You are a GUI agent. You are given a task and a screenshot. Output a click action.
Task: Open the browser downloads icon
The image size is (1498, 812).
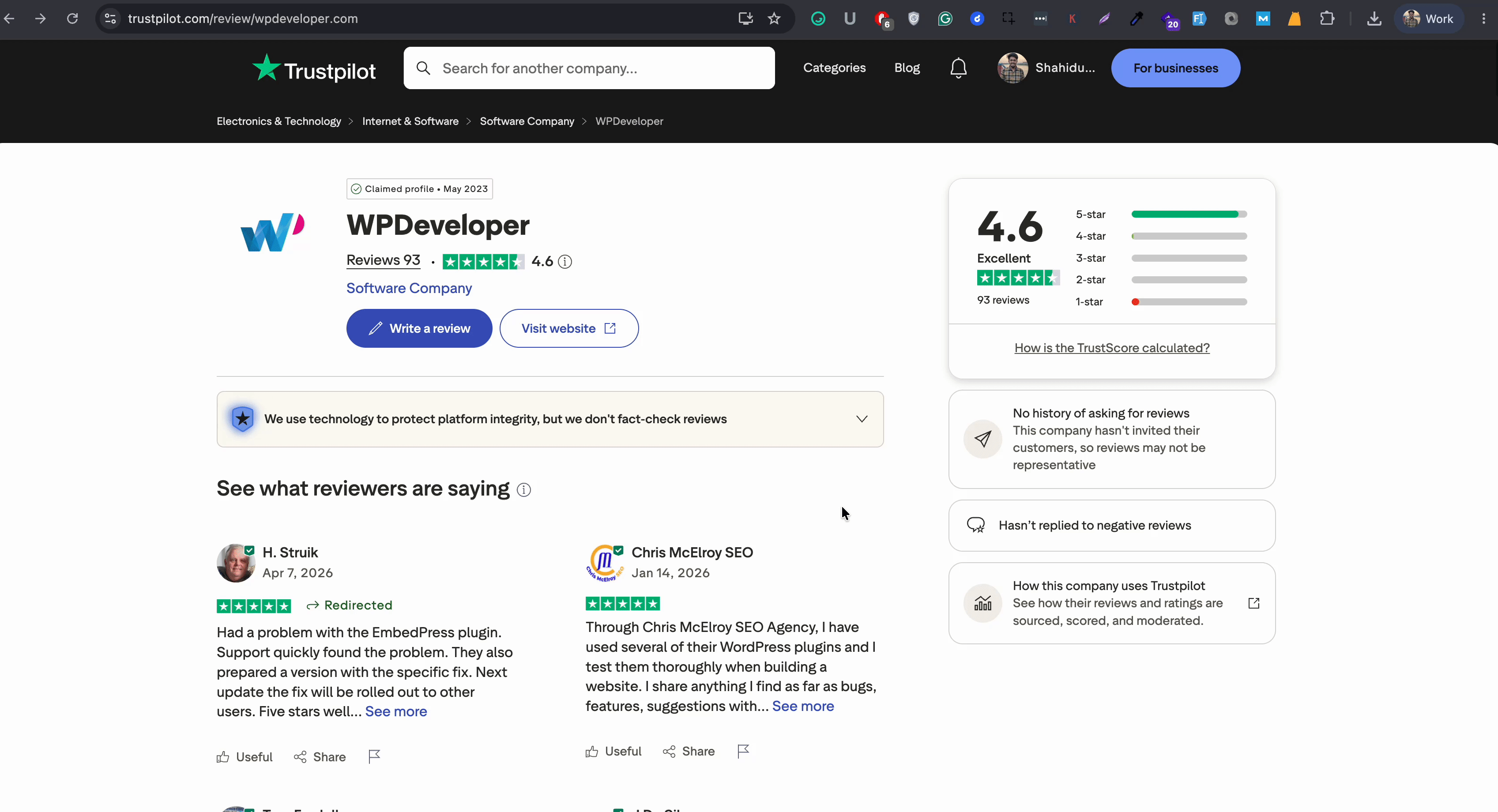coord(1374,19)
